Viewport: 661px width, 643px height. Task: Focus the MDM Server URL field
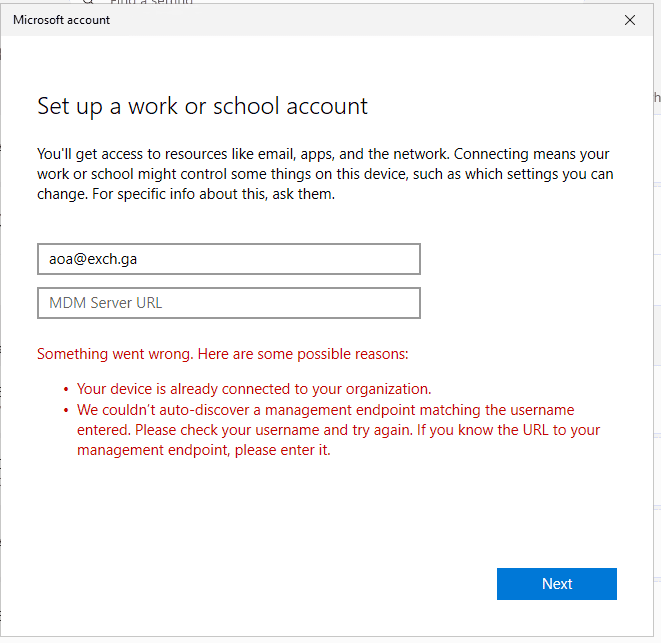click(229, 303)
